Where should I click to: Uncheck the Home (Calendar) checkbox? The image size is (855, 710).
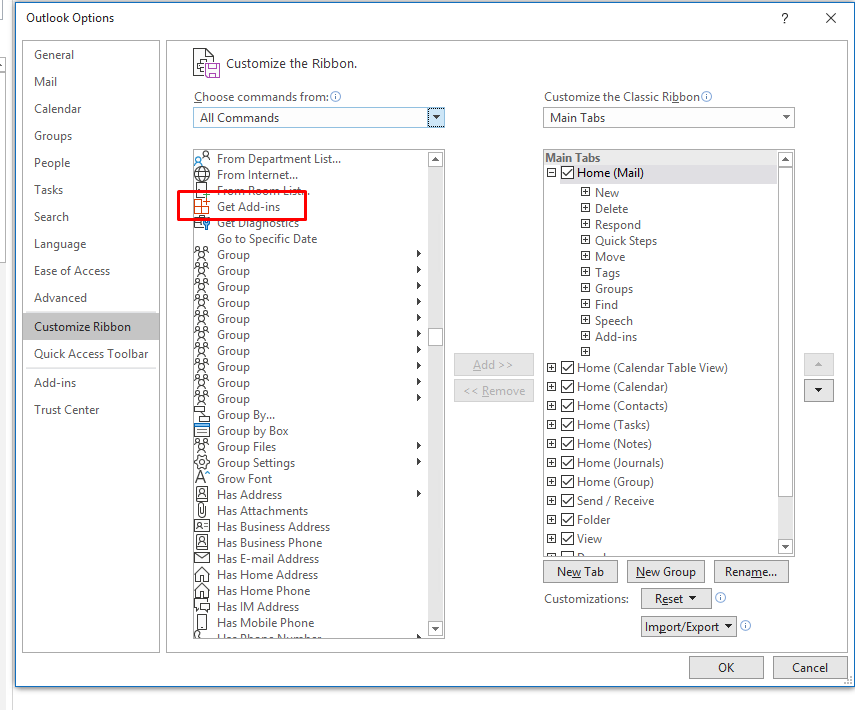(568, 387)
